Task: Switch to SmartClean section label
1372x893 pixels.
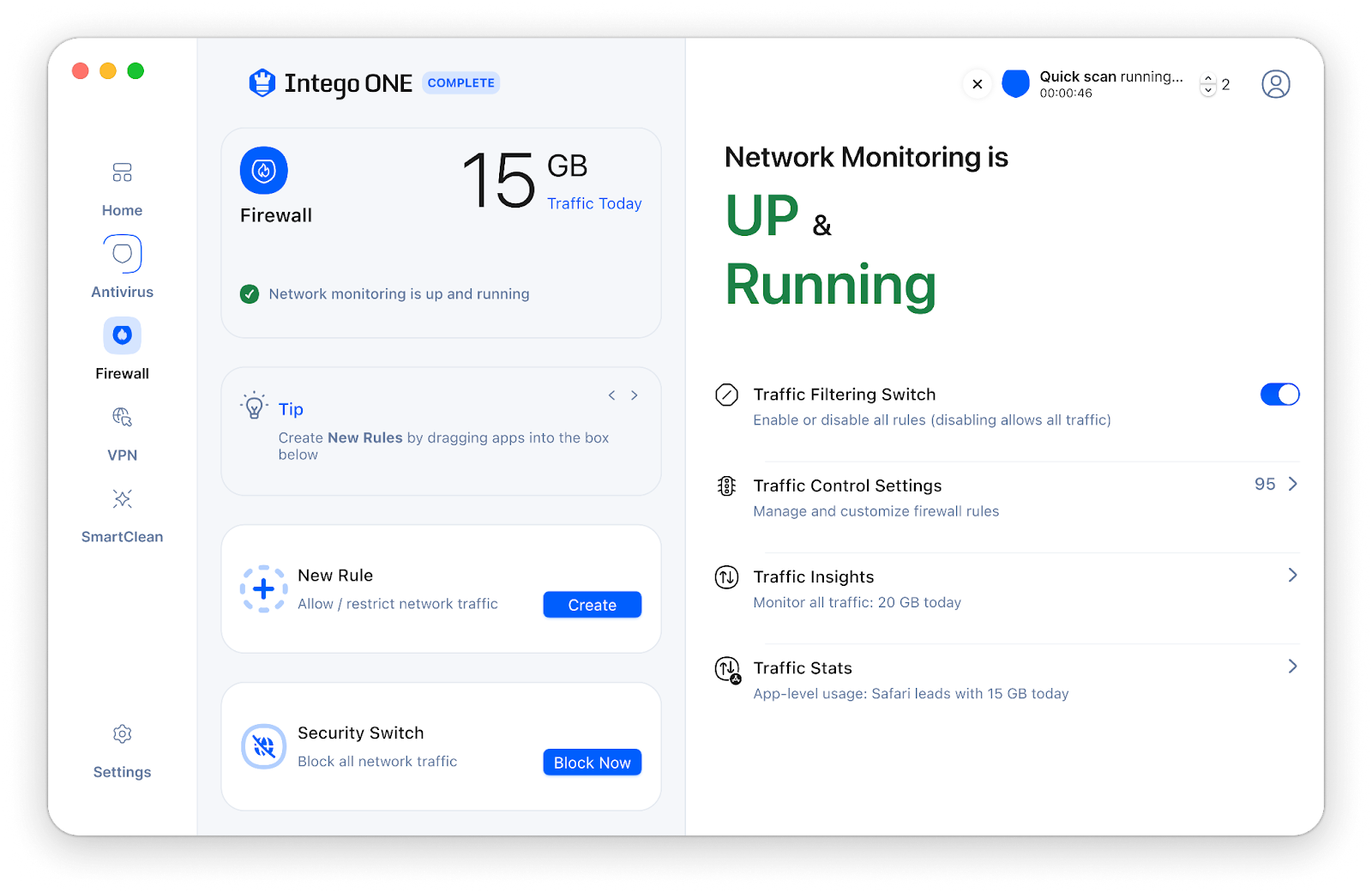Action: (x=123, y=536)
